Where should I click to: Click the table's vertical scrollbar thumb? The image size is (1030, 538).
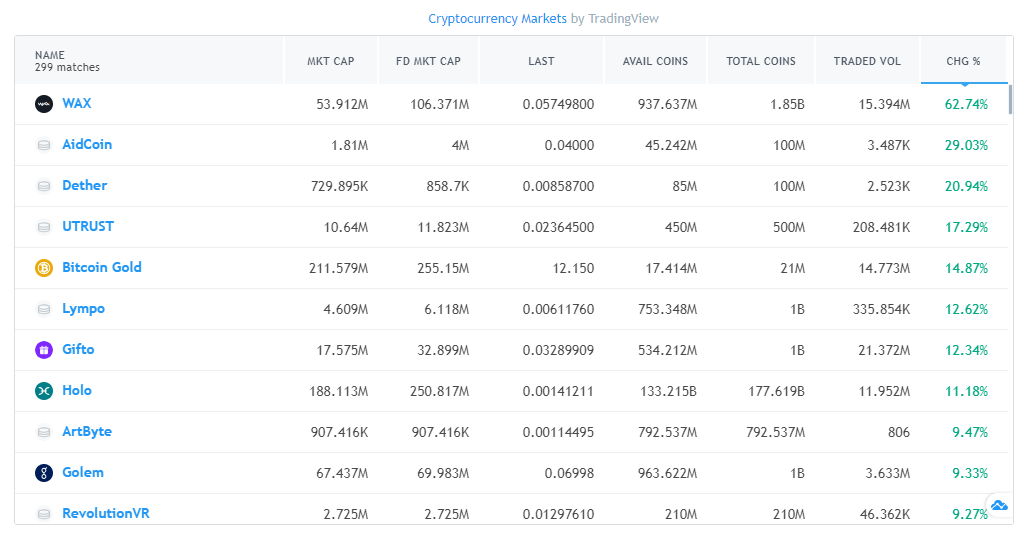click(1010, 99)
